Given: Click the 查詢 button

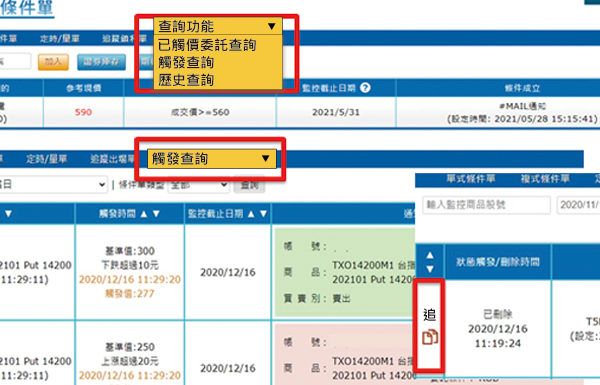Looking at the screenshot, I should pyautogui.click(x=249, y=185).
